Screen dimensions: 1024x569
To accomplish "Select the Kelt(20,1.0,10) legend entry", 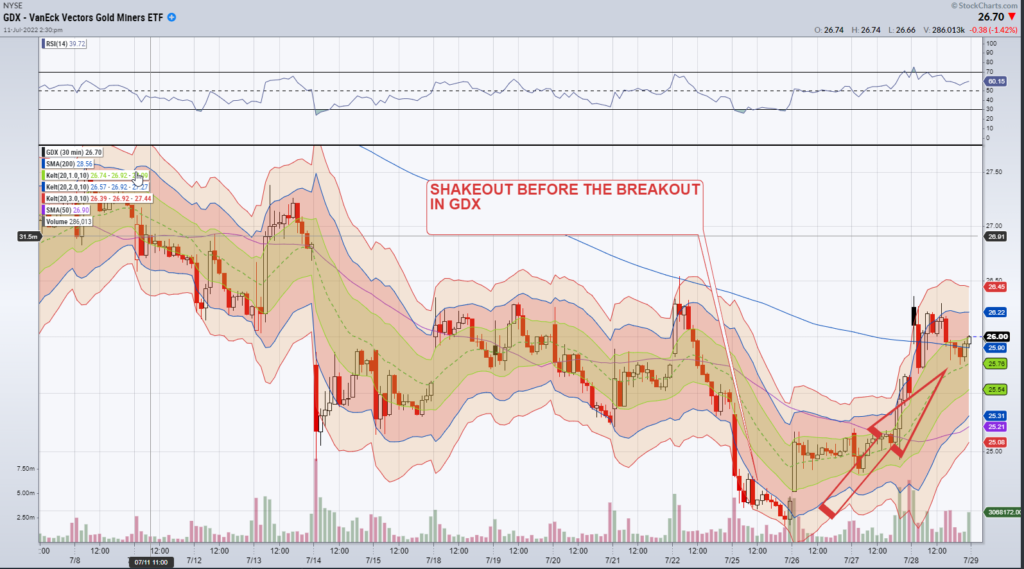I will point(97,176).
